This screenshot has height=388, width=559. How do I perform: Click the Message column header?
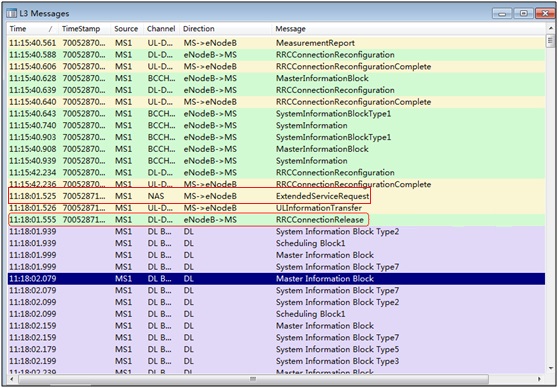coord(408,29)
